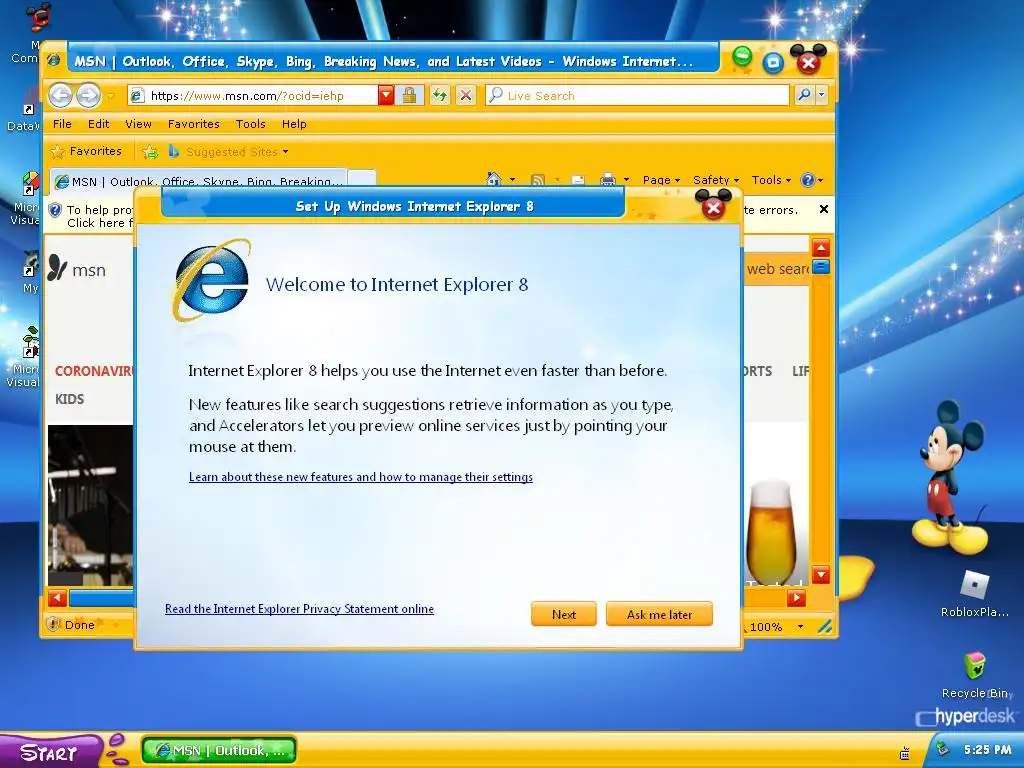
Task: Open the Start menu
Action: 51,752
